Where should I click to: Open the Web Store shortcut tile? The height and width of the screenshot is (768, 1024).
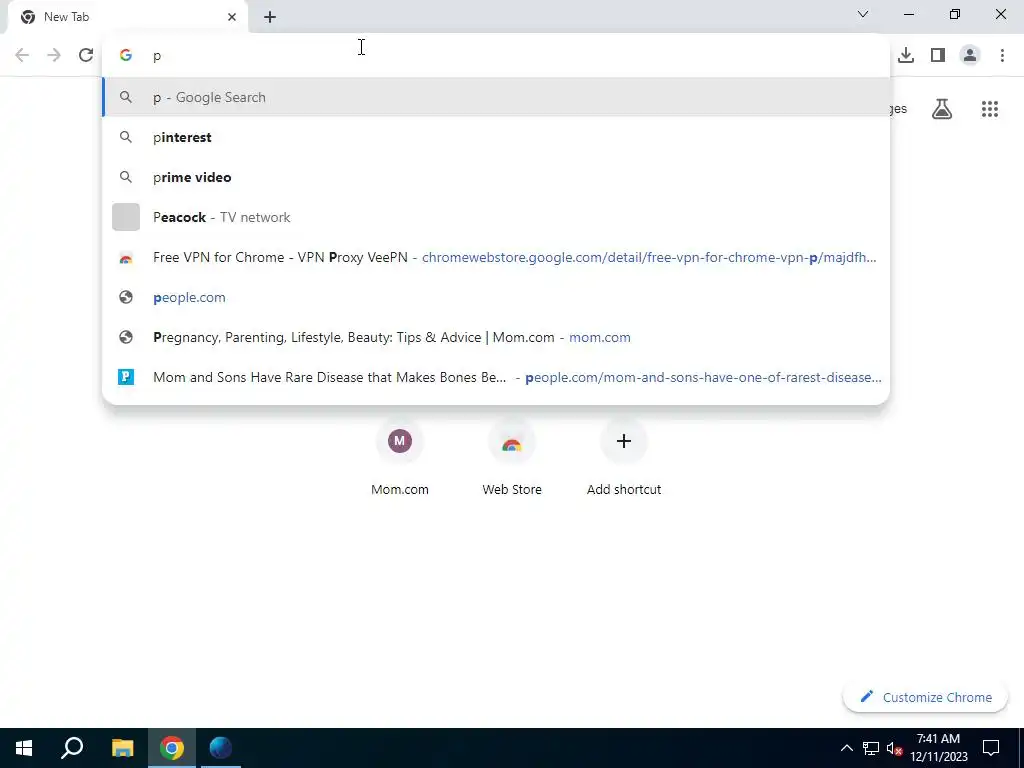tap(512, 458)
